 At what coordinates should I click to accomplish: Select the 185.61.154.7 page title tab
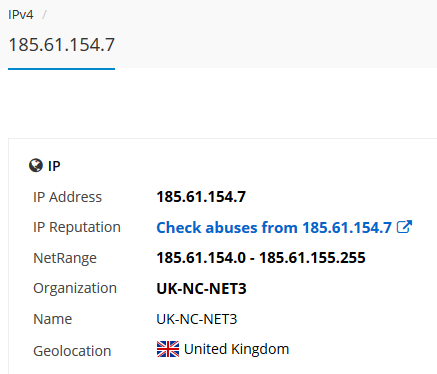(x=62, y=45)
